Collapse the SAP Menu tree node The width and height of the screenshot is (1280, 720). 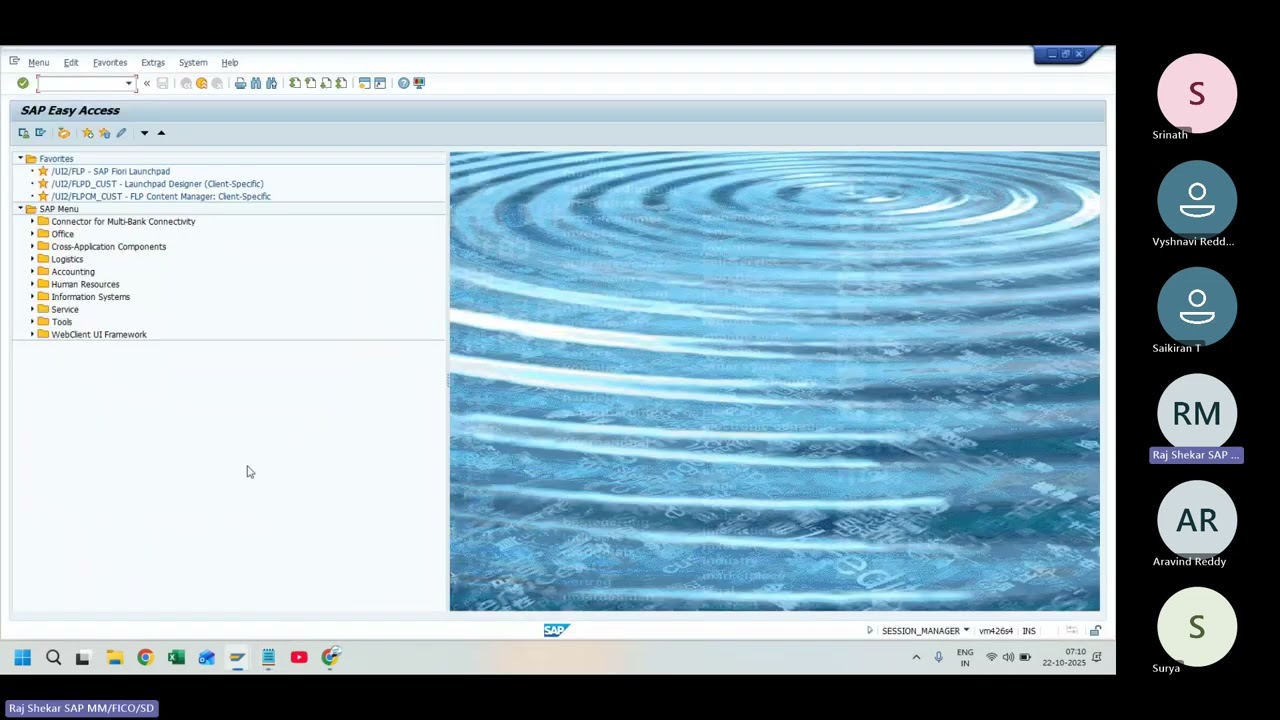tap(20, 209)
